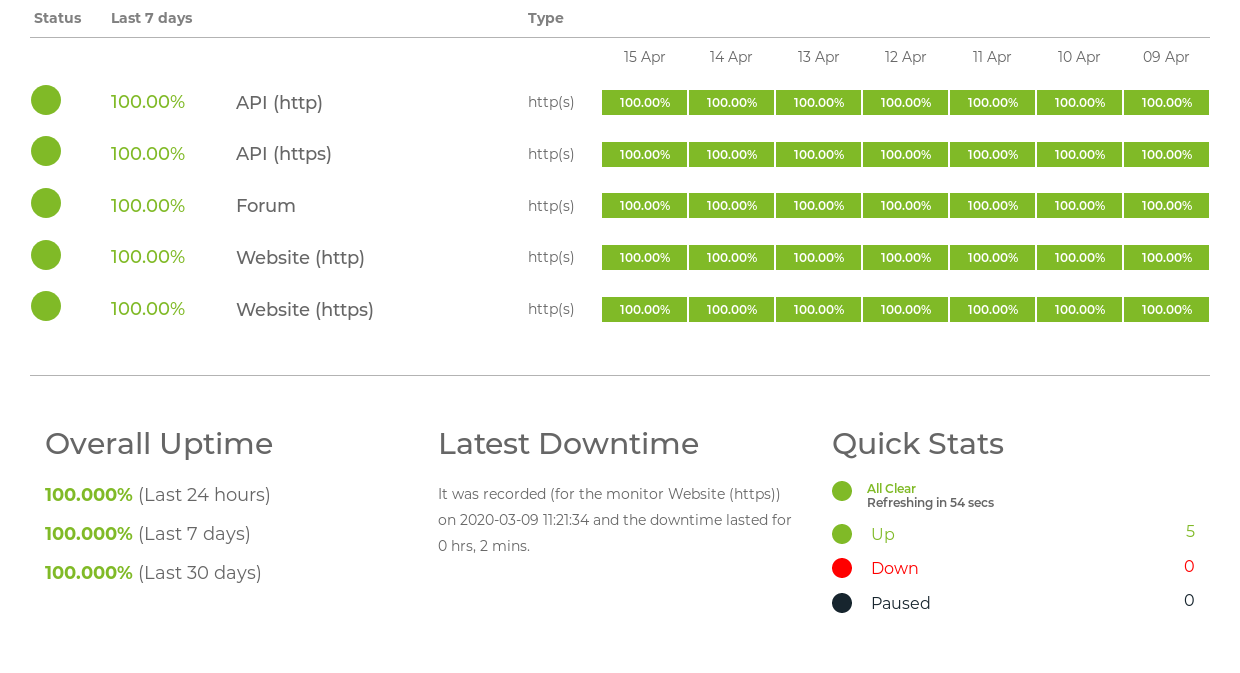
Task: Click the green status dot for API (http)
Action: click(x=46, y=100)
